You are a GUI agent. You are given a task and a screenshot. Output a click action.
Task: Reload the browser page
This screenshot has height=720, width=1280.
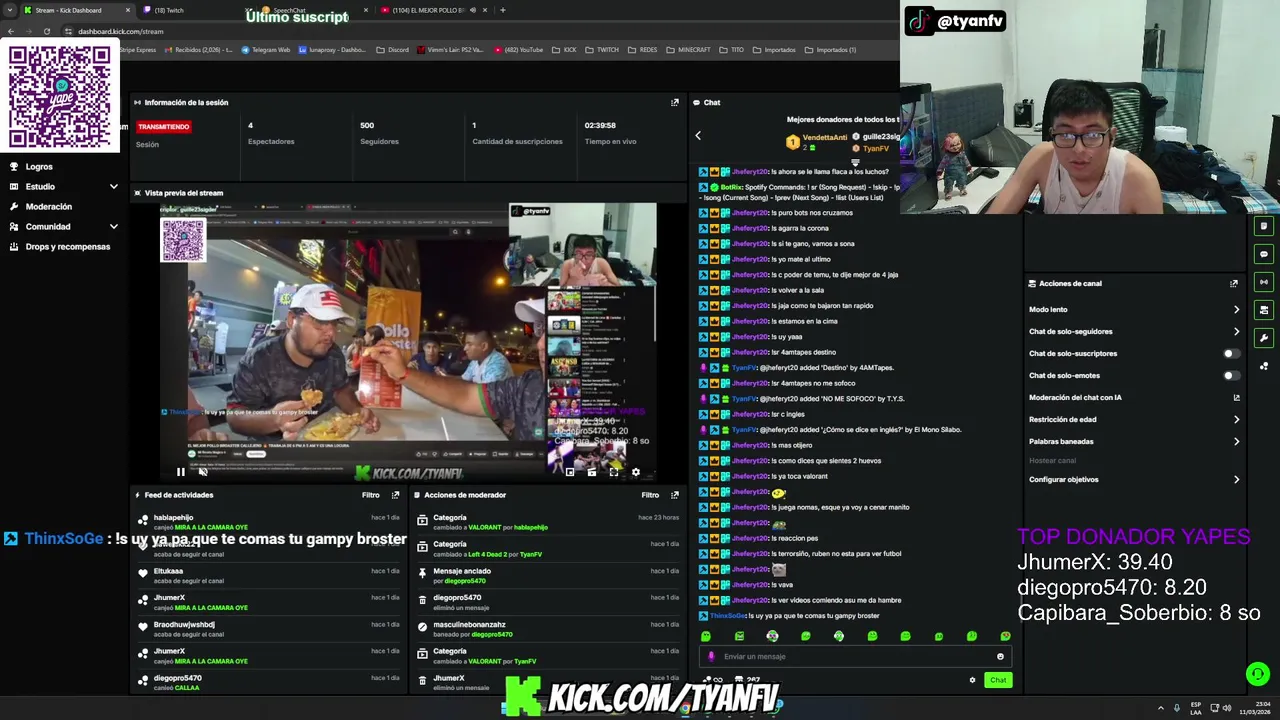(46, 31)
